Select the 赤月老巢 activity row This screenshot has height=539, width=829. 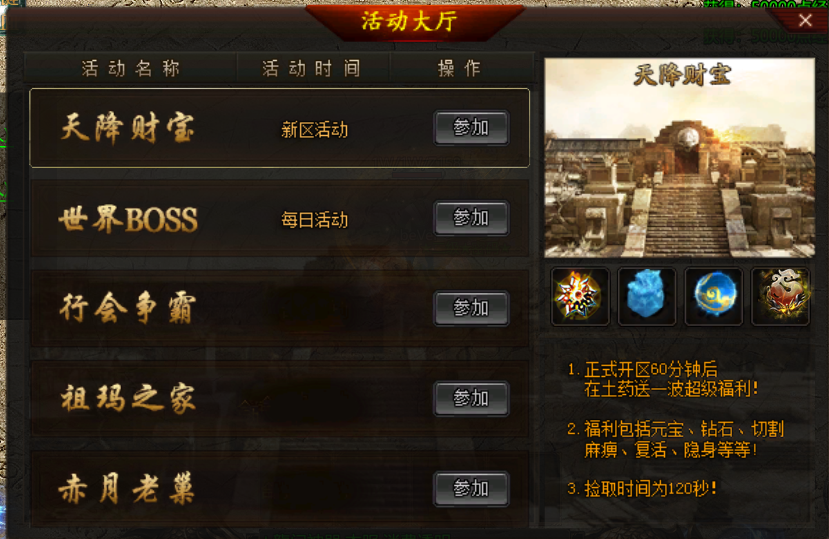coord(280,488)
